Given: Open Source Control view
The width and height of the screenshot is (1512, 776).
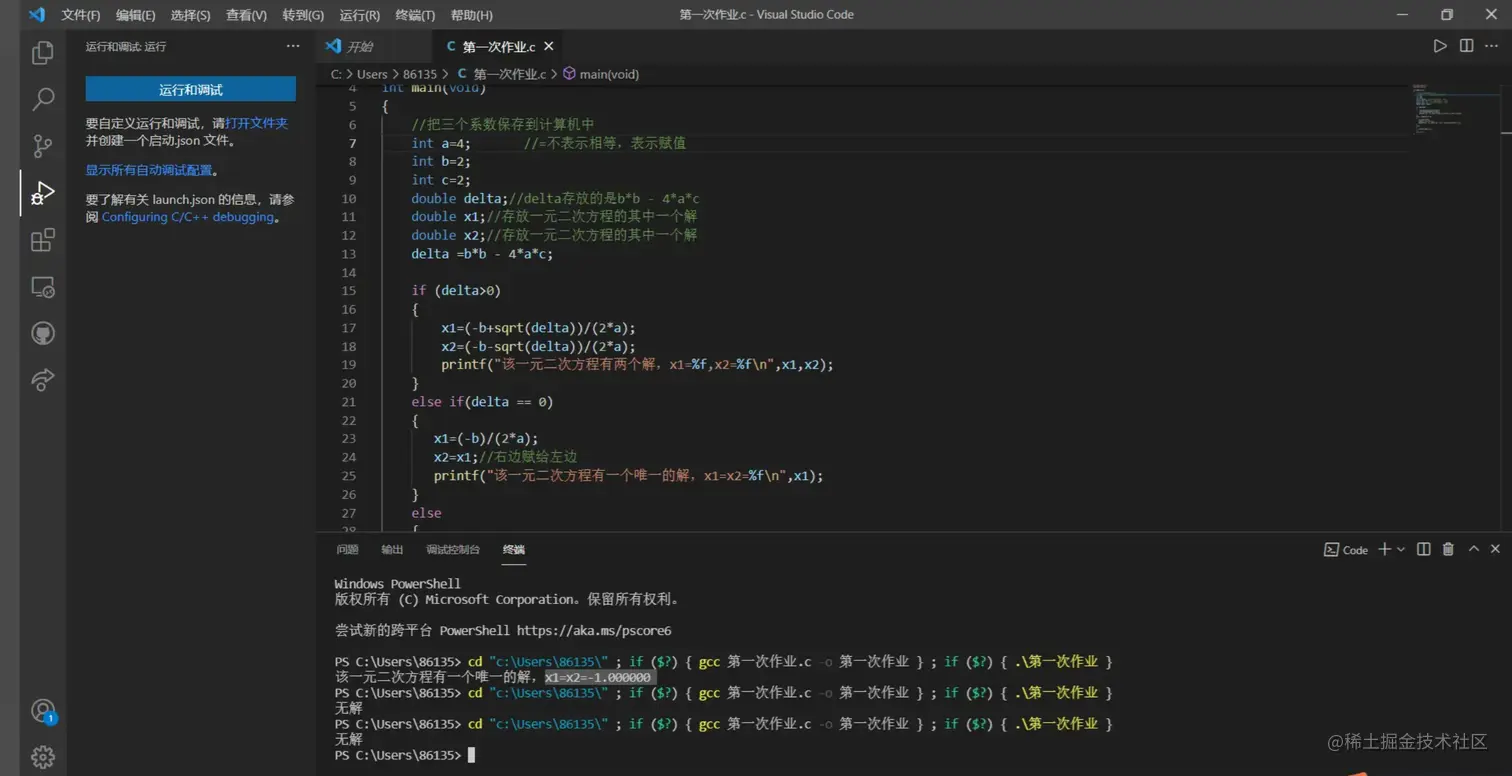Looking at the screenshot, I should pyautogui.click(x=43, y=146).
